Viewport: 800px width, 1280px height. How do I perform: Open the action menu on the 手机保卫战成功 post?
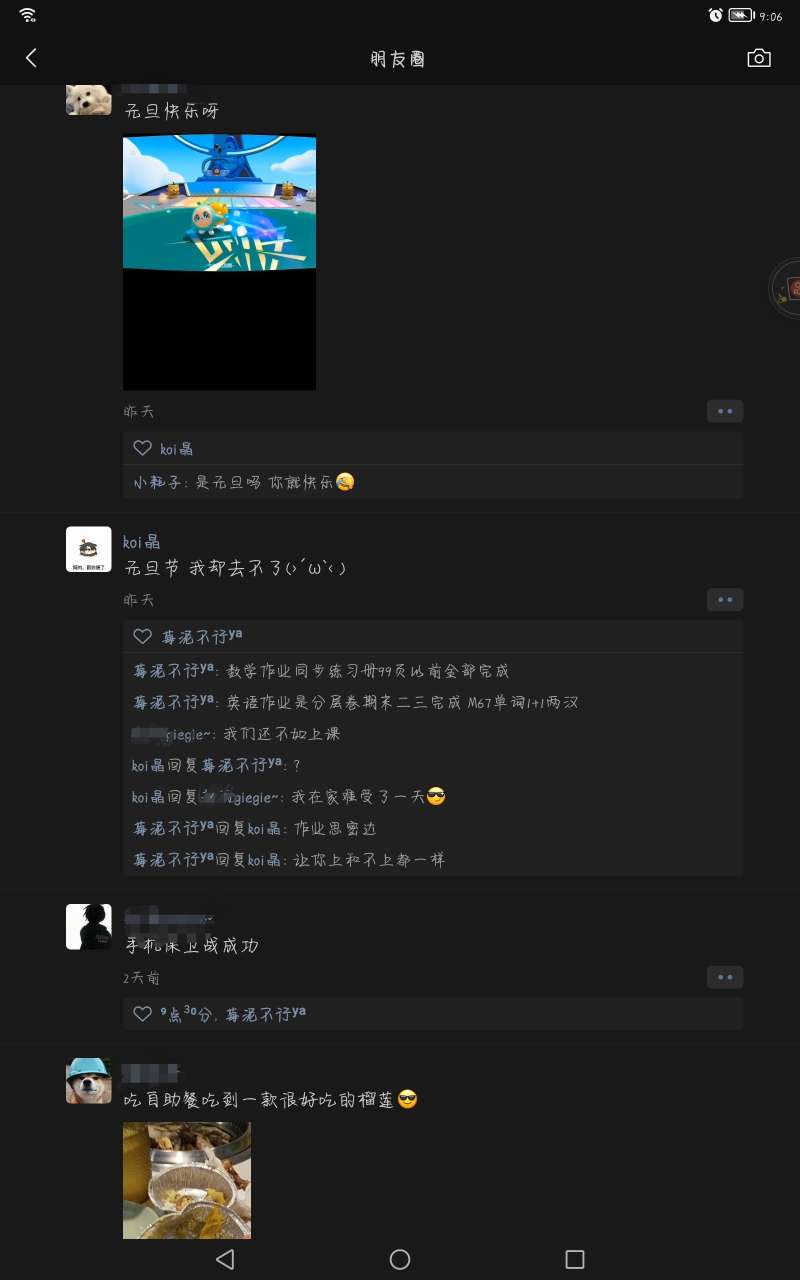tap(725, 977)
